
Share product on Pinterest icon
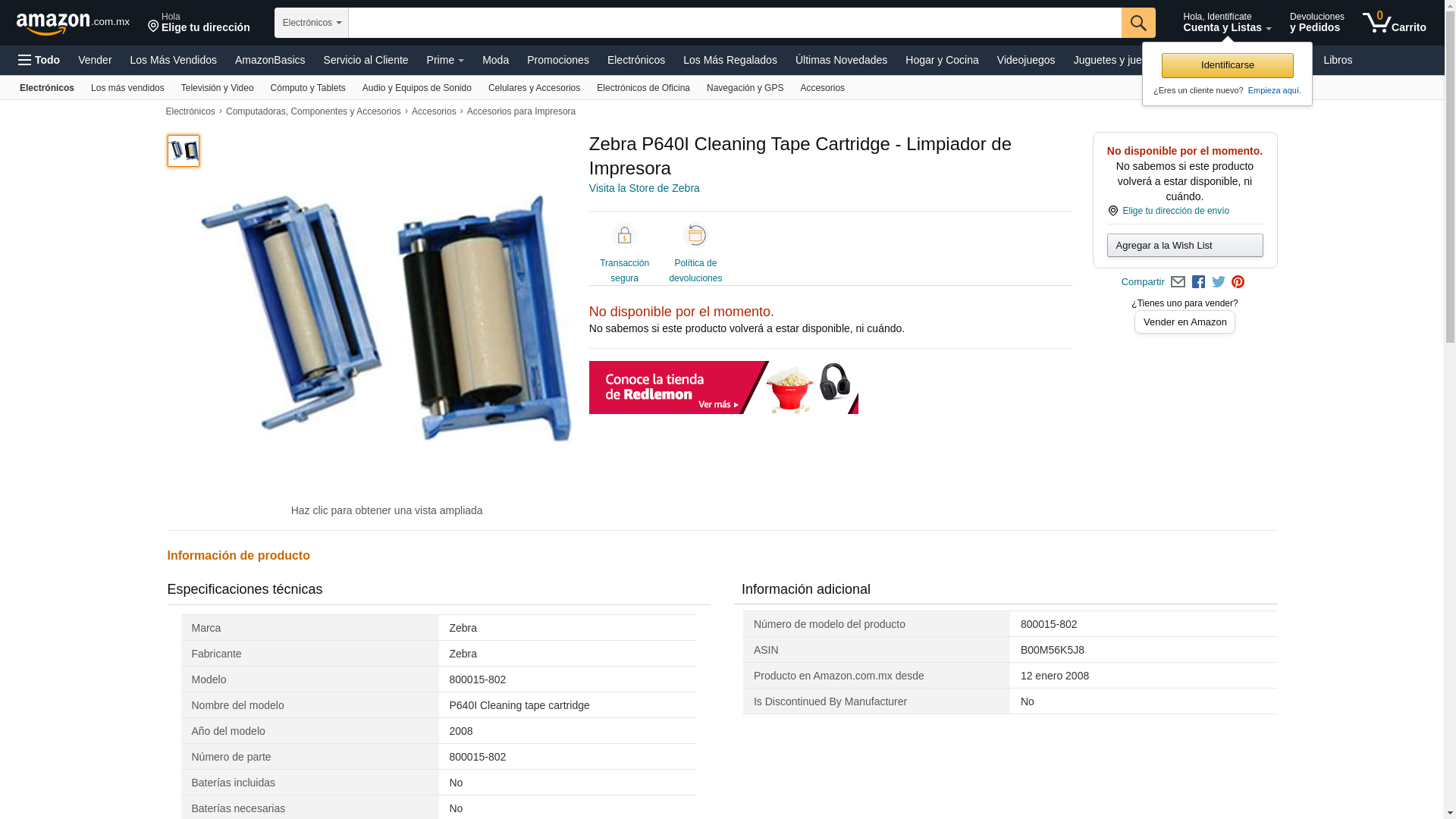tap(1238, 282)
